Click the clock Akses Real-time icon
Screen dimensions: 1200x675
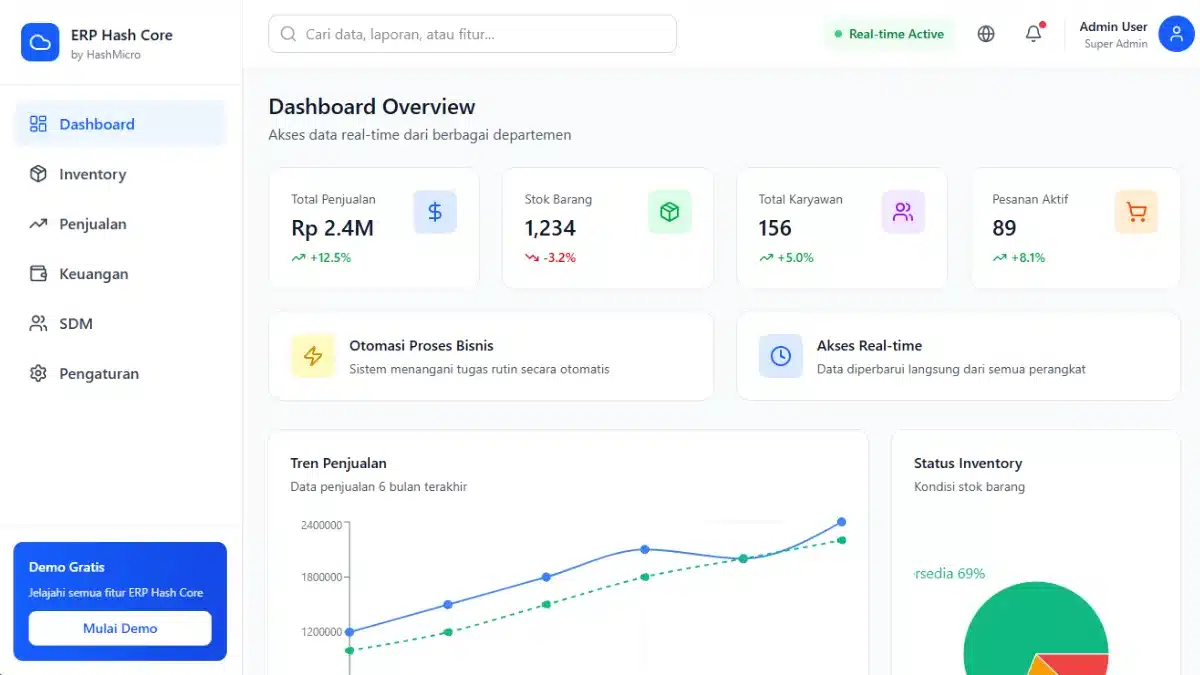tap(780, 356)
